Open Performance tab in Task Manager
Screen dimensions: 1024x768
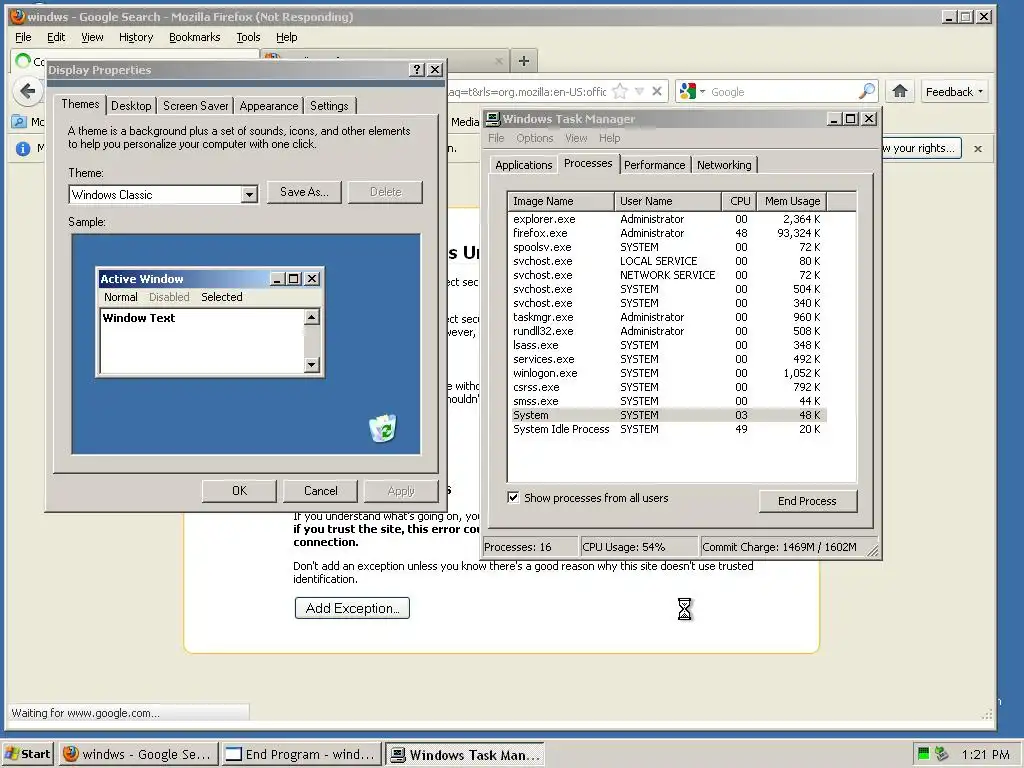(654, 165)
